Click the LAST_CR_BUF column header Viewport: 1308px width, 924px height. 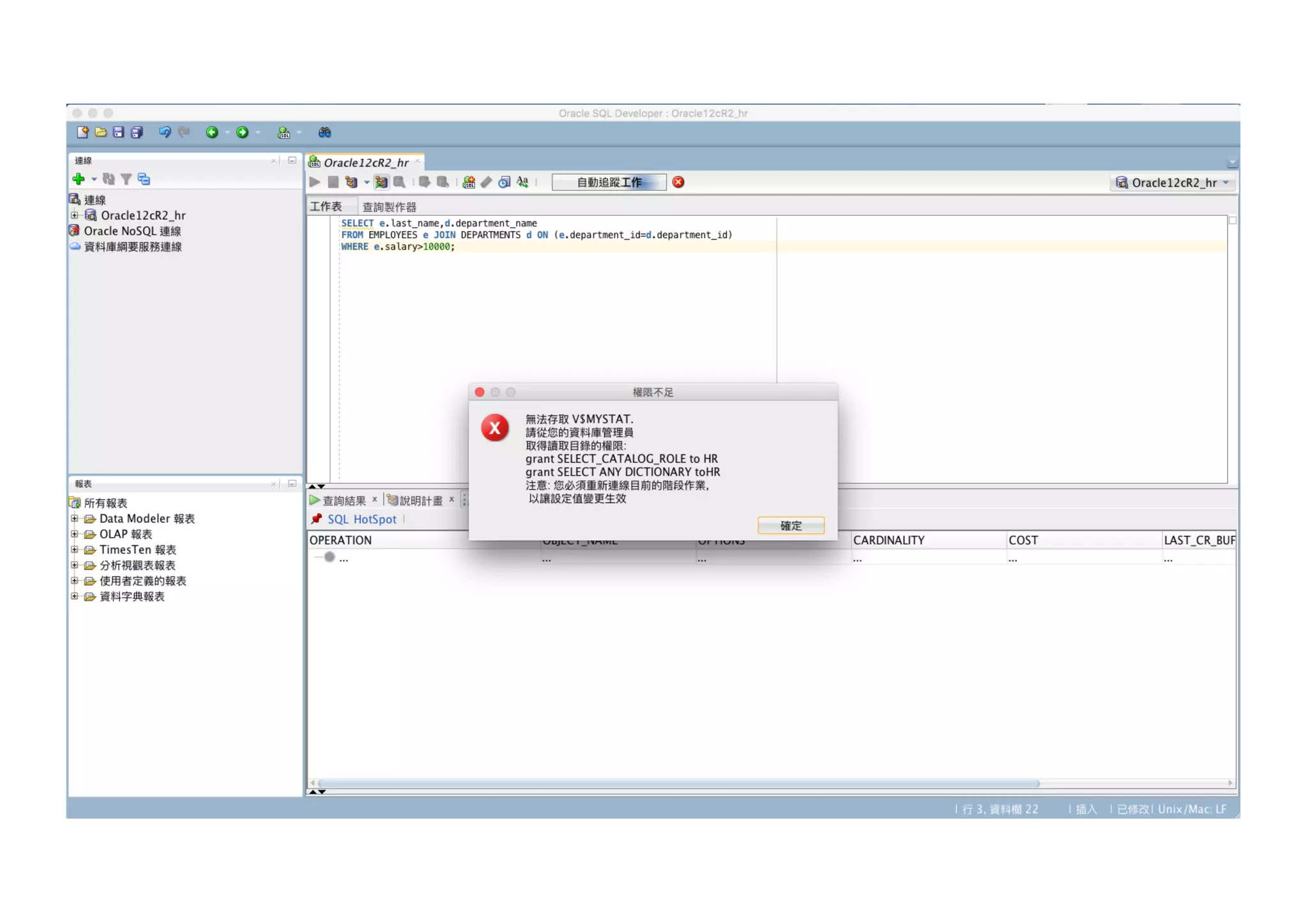click(x=1199, y=540)
